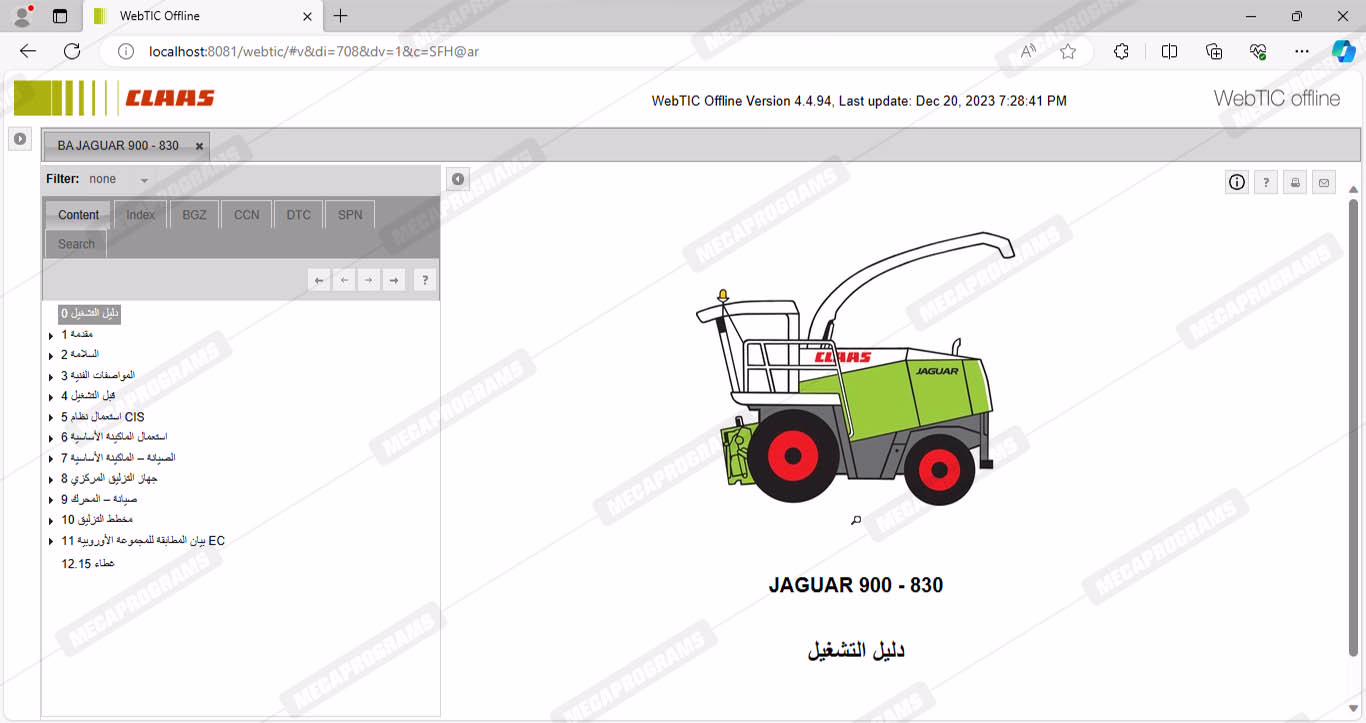Expand chapter 9 صيانة – المحرك
The width and height of the screenshot is (1366, 723).
point(51,500)
